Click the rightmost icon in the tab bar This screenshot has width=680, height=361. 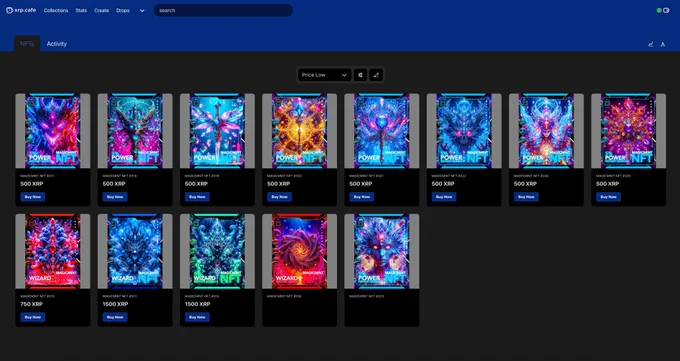pyautogui.click(x=663, y=44)
